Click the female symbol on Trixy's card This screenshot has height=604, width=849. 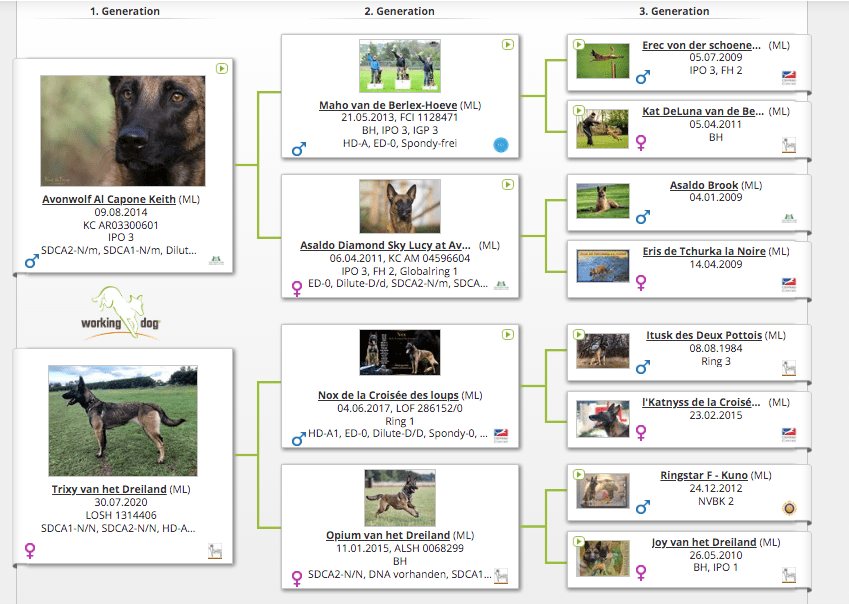[x=31, y=549]
